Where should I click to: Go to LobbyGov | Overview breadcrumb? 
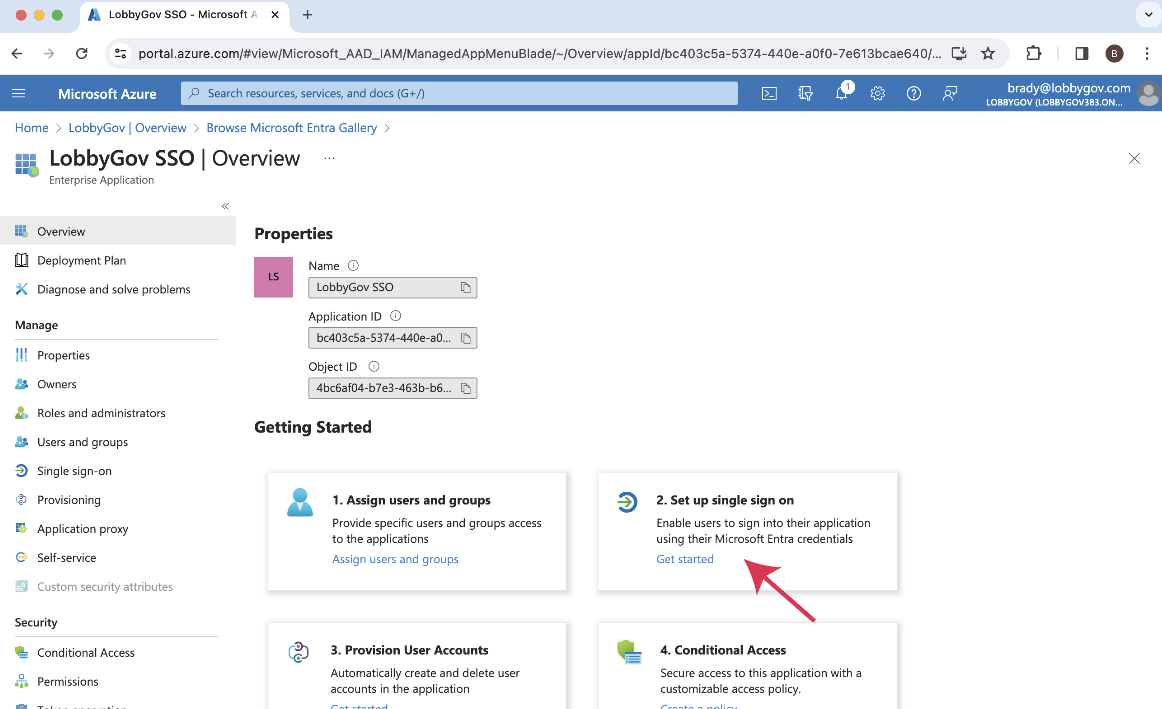pyautogui.click(x=127, y=127)
